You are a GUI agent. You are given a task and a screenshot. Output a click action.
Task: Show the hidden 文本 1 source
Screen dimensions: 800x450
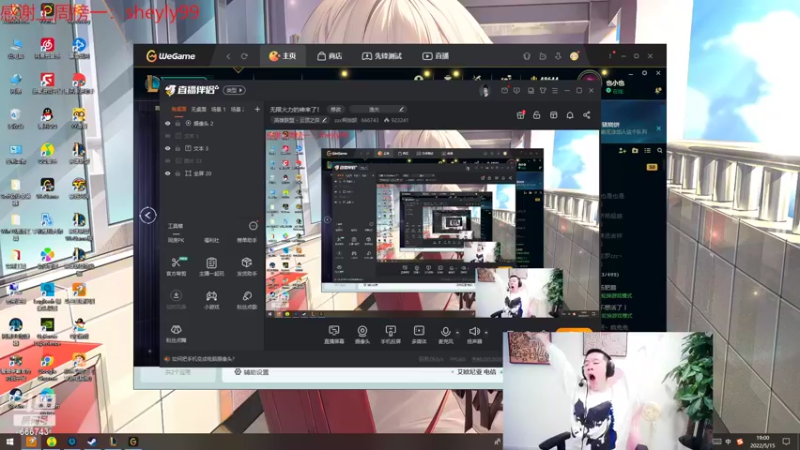tap(167, 136)
